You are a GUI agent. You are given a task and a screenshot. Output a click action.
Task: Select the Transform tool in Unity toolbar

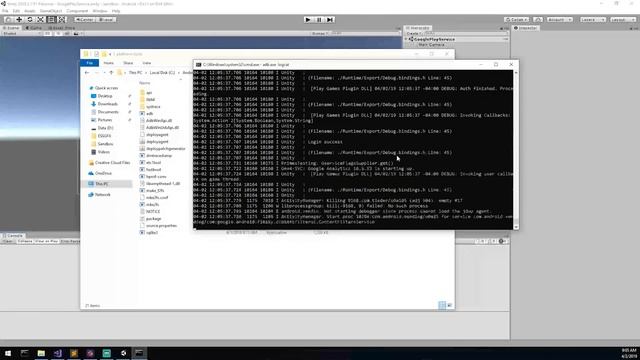tap(62, 20)
